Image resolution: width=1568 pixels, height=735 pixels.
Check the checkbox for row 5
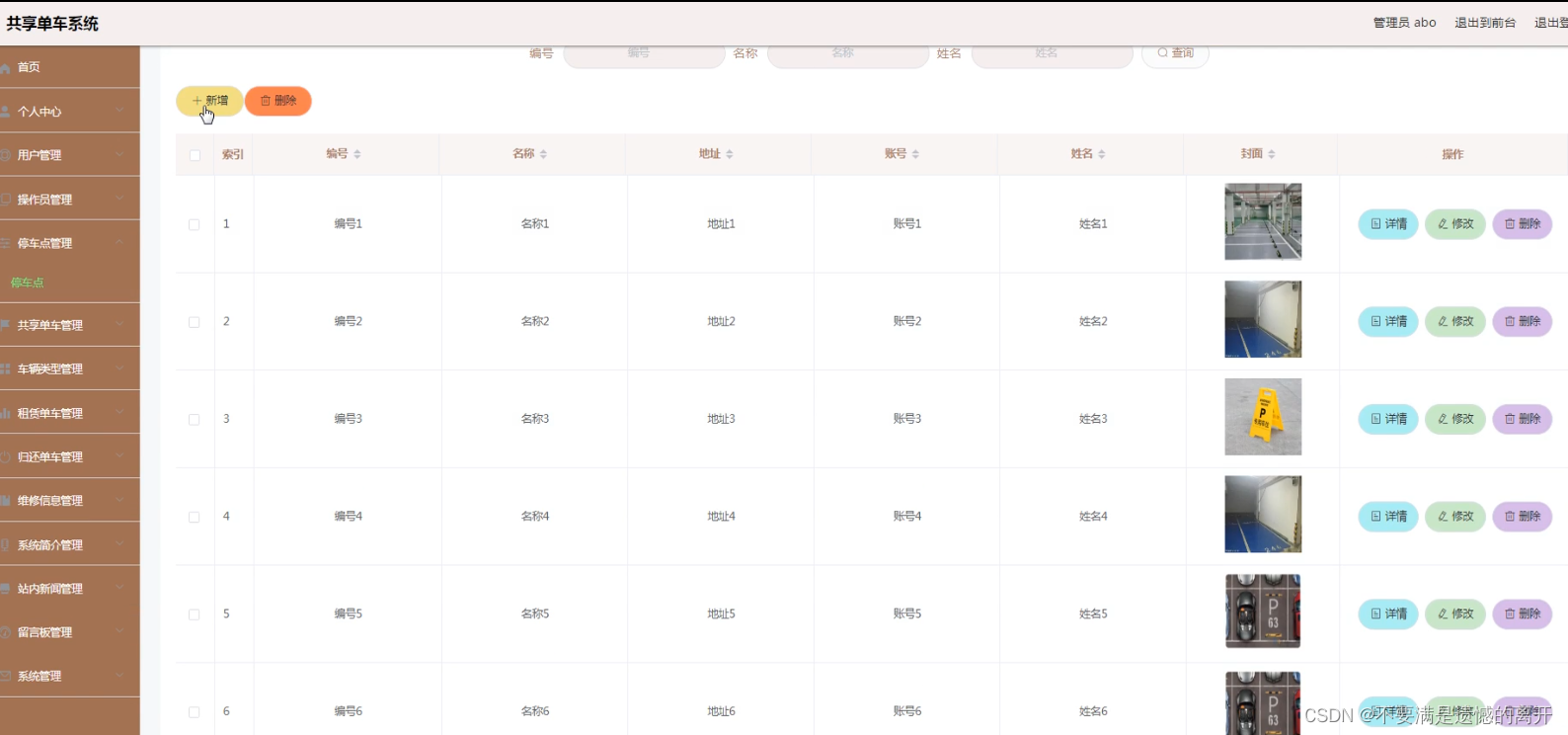coord(195,614)
